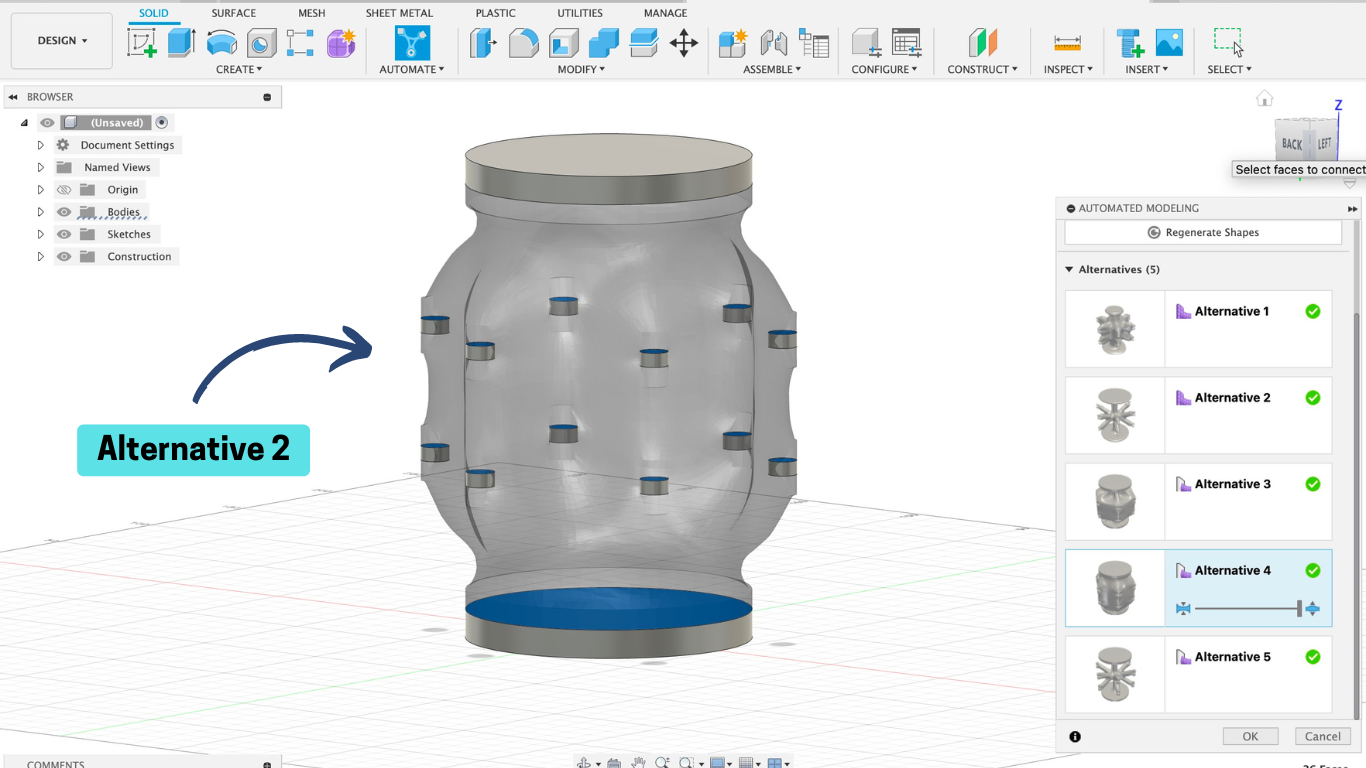The height and width of the screenshot is (768, 1366).
Task: Expand the Sketches node
Action: click(41, 234)
